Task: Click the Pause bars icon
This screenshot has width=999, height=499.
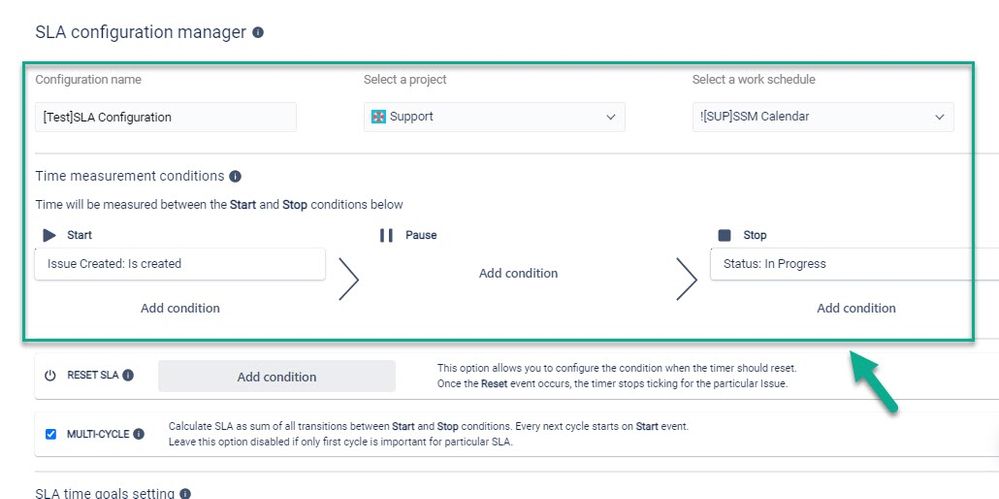Action: click(386, 235)
